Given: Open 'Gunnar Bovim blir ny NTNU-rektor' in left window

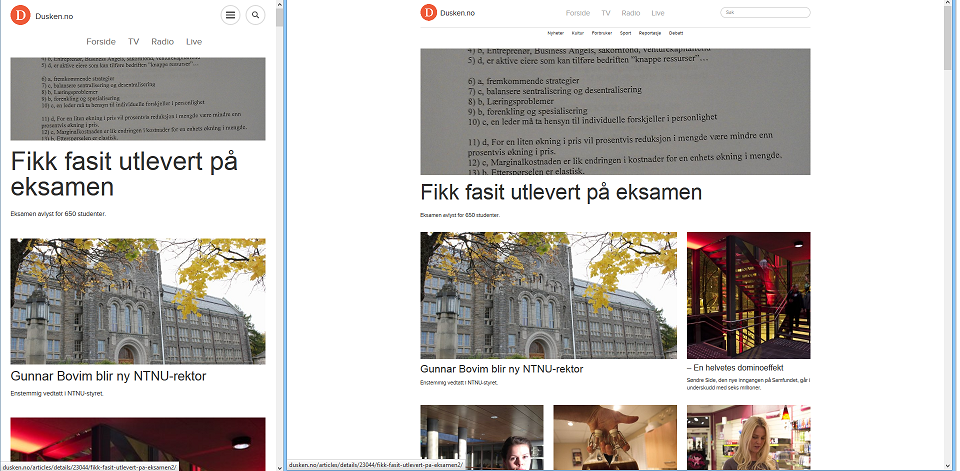Looking at the screenshot, I should 108,376.
